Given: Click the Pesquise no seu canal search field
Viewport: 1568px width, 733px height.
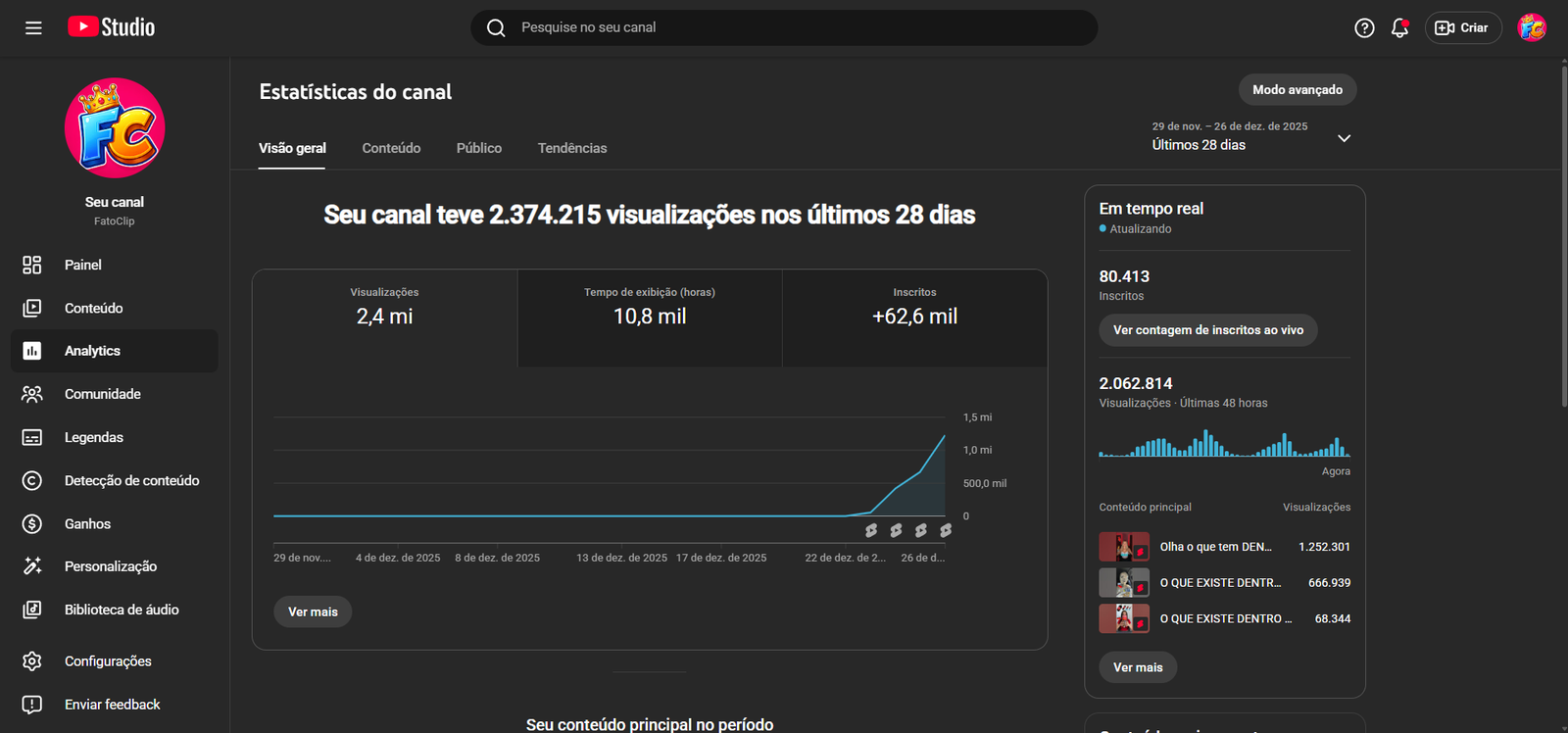Looking at the screenshot, I should click(x=784, y=27).
